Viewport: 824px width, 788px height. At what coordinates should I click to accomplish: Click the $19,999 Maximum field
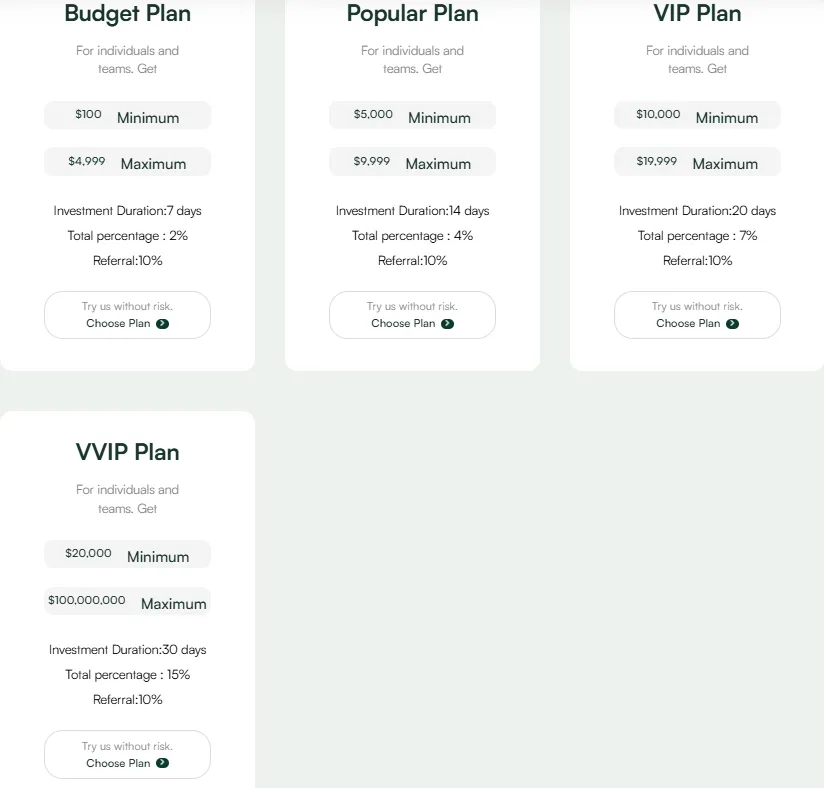[697, 162]
